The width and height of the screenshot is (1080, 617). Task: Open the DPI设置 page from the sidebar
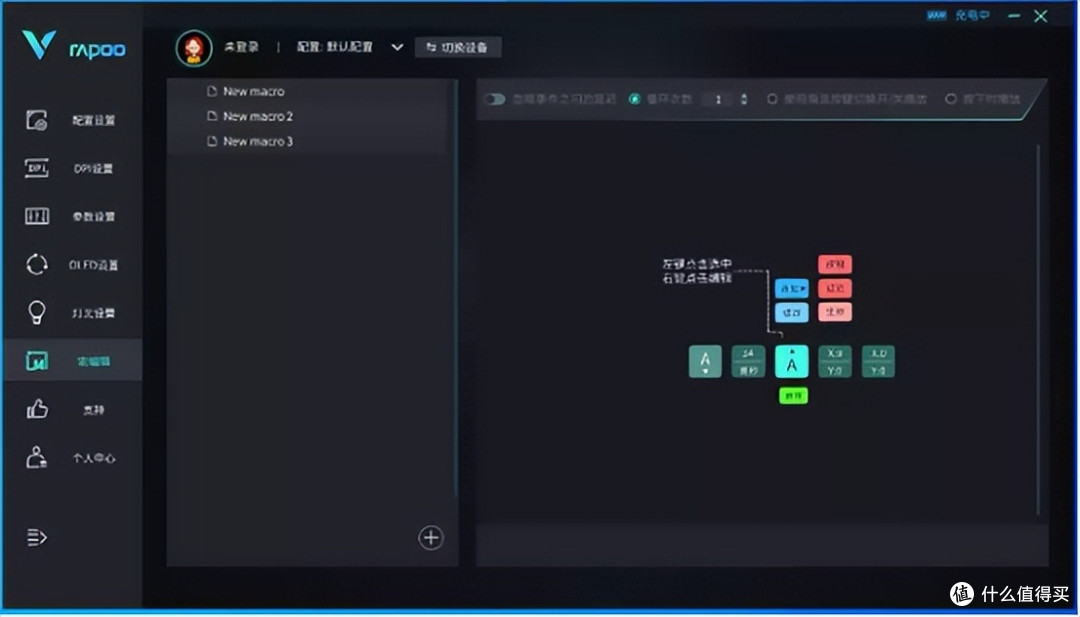[72, 168]
